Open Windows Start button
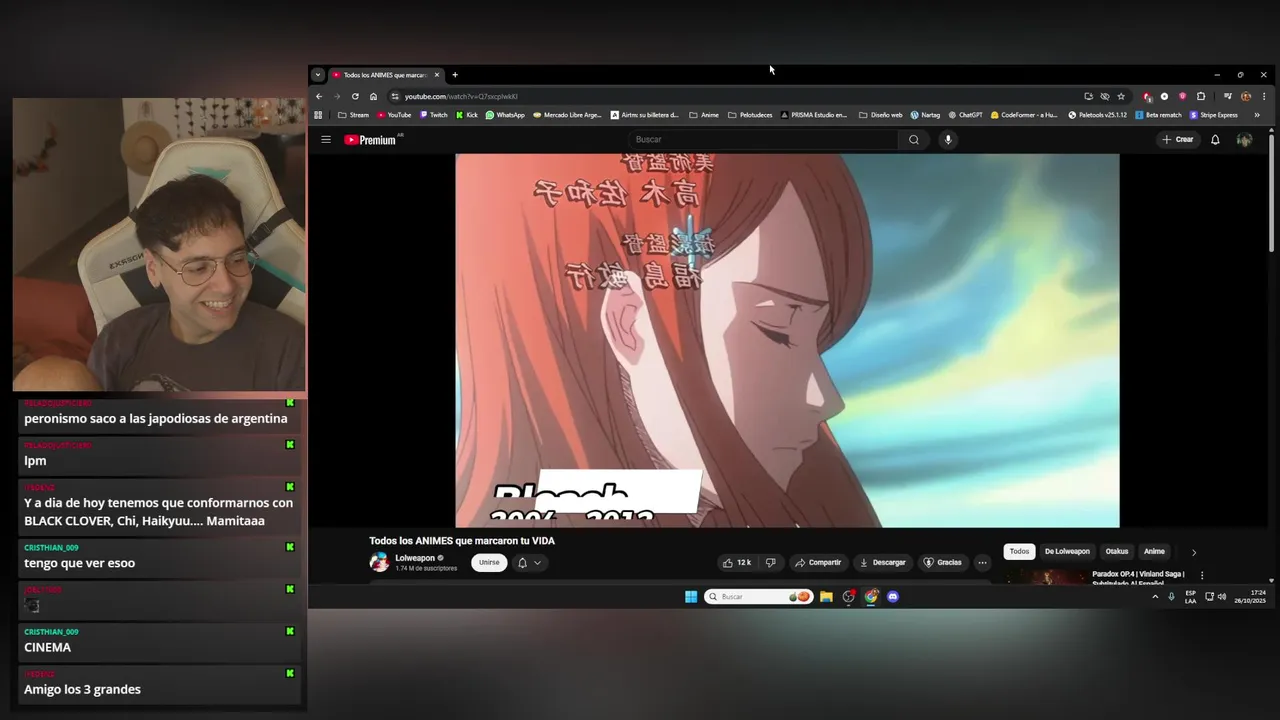The image size is (1280, 720). 691,597
